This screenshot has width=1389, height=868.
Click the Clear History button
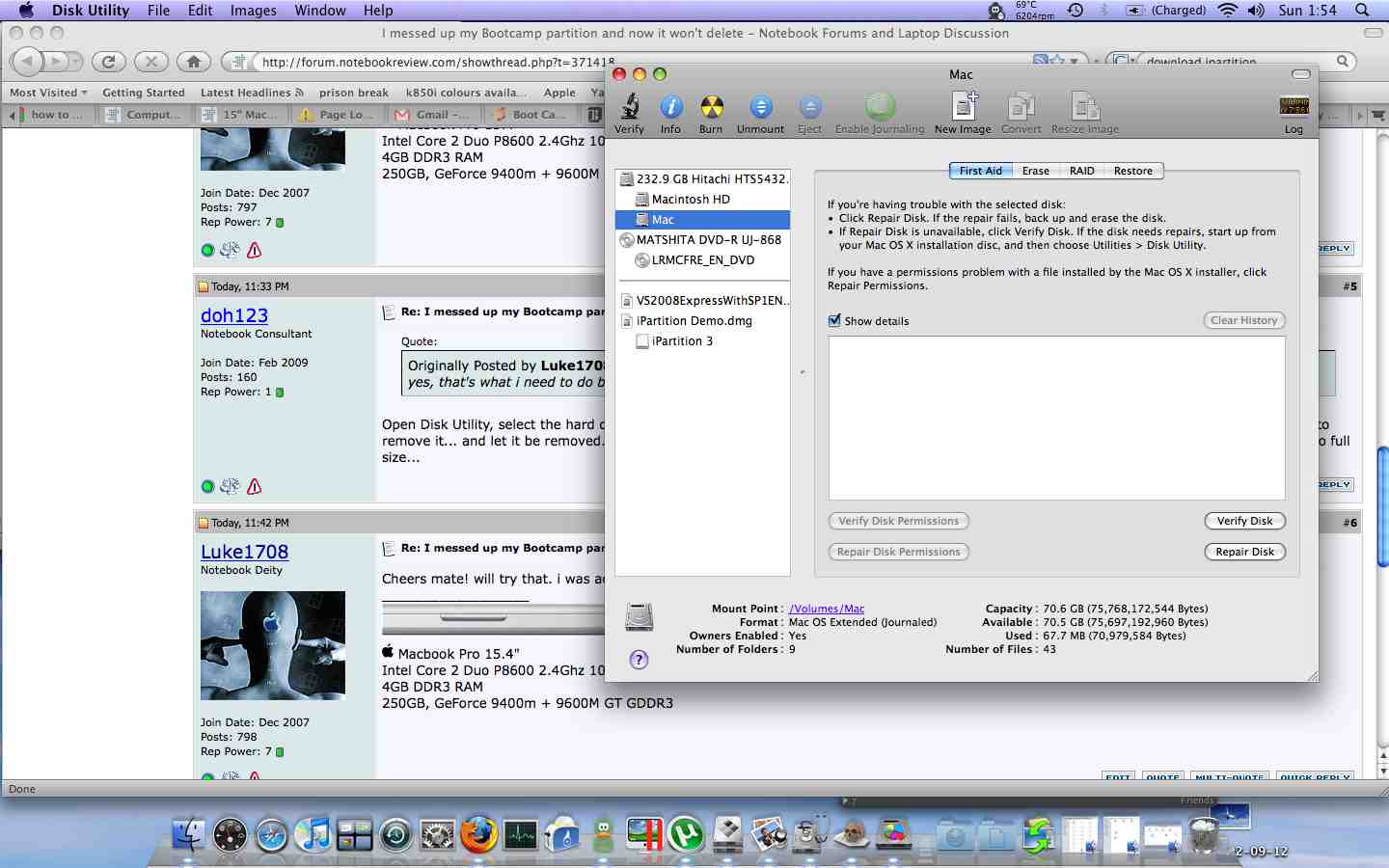pyautogui.click(x=1243, y=320)
